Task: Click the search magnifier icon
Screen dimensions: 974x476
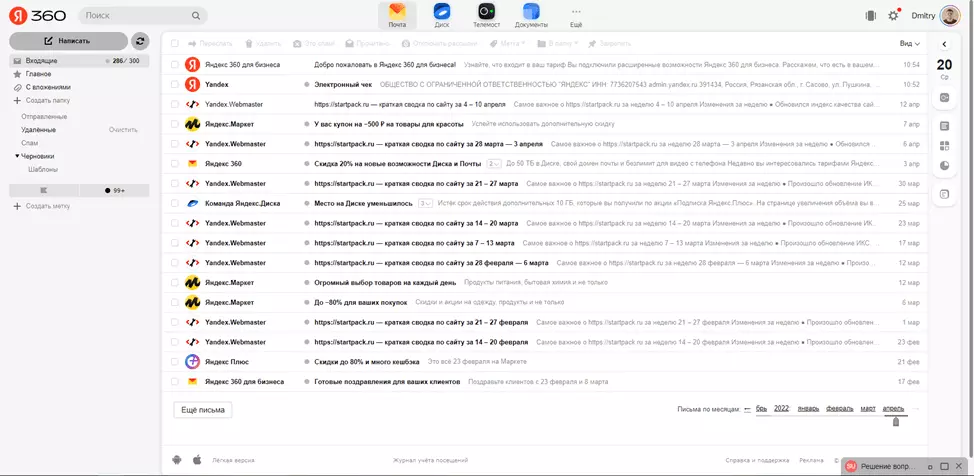Action: point(196,16)
